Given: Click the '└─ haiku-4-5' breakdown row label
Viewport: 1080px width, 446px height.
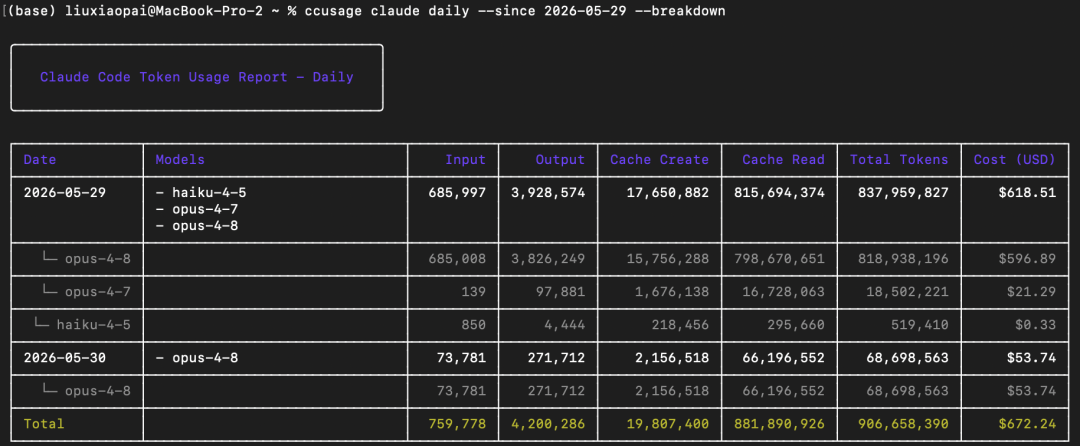Looking at the screenshot, I should [x=81, y=325].
